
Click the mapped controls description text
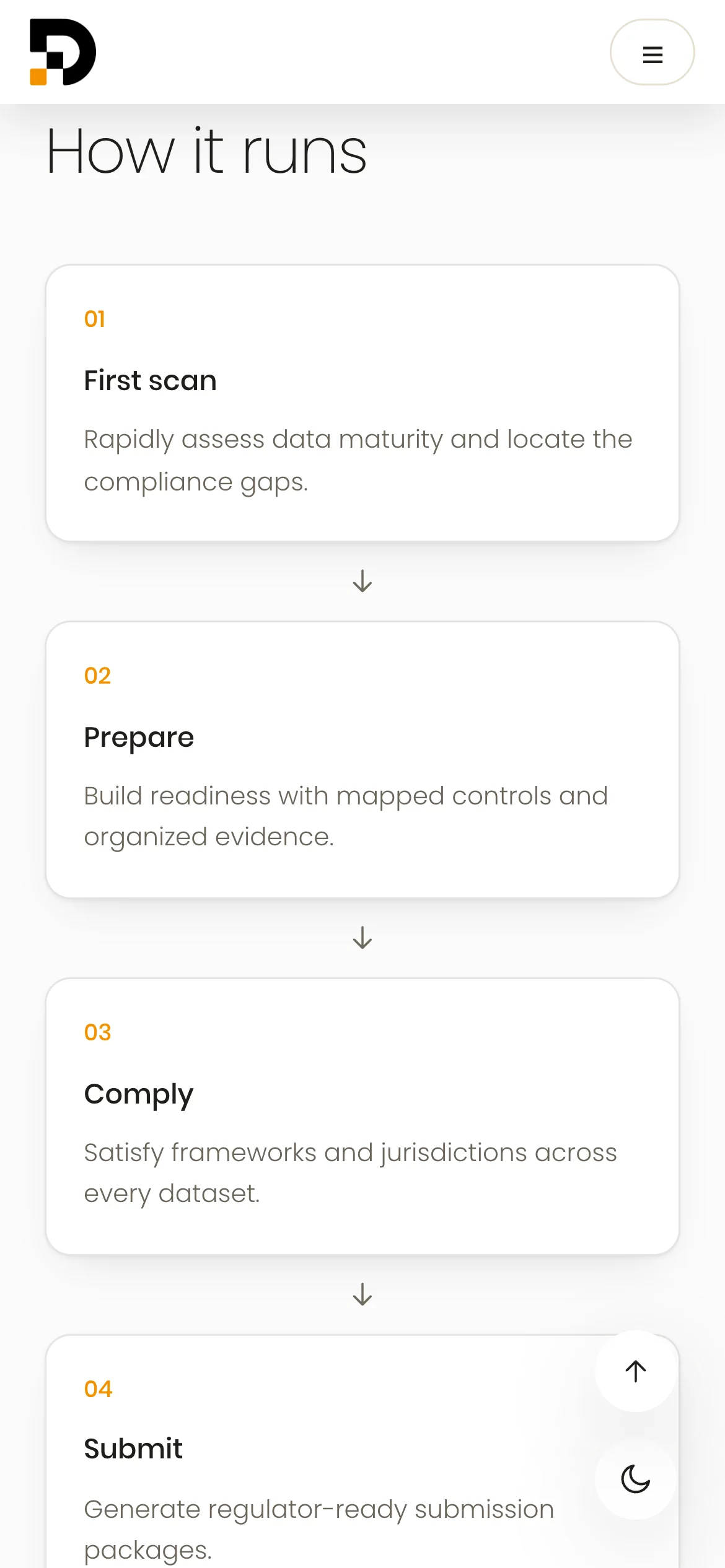tap(346, 816)
